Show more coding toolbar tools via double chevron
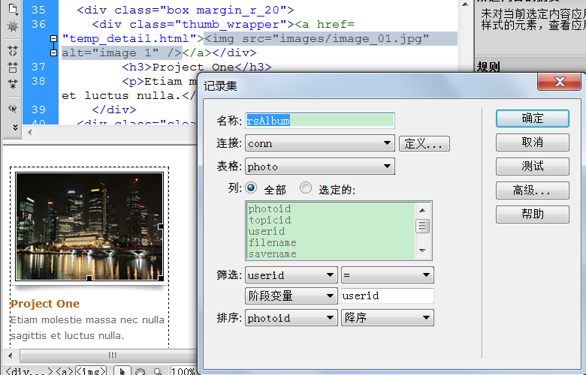The height and width of the screenshot is (375, 586). click(x=15, y=127)
